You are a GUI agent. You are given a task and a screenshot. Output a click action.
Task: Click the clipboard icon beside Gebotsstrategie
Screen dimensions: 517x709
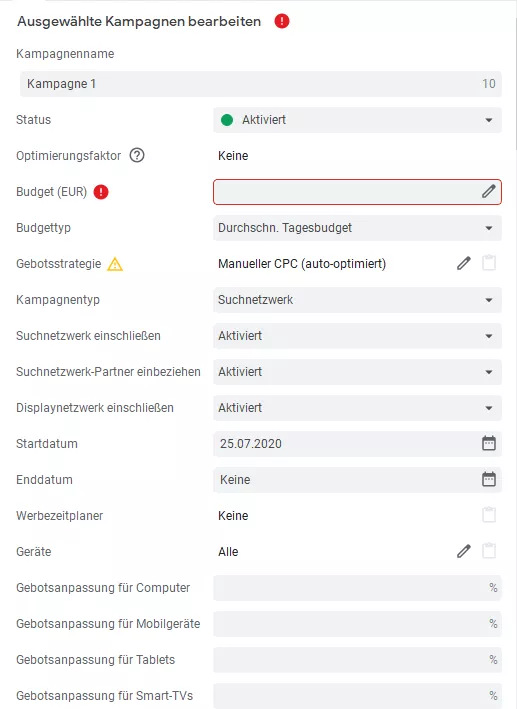[x=489, y=263]
